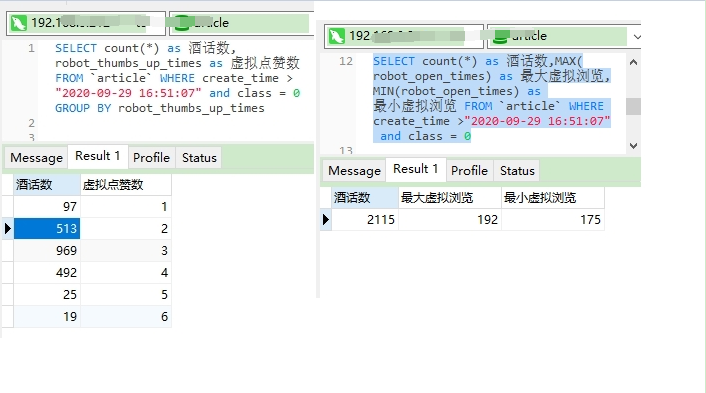Screen dimensions: 706x393
Task: Select the cell with value 175
Action: pos(553,220)
